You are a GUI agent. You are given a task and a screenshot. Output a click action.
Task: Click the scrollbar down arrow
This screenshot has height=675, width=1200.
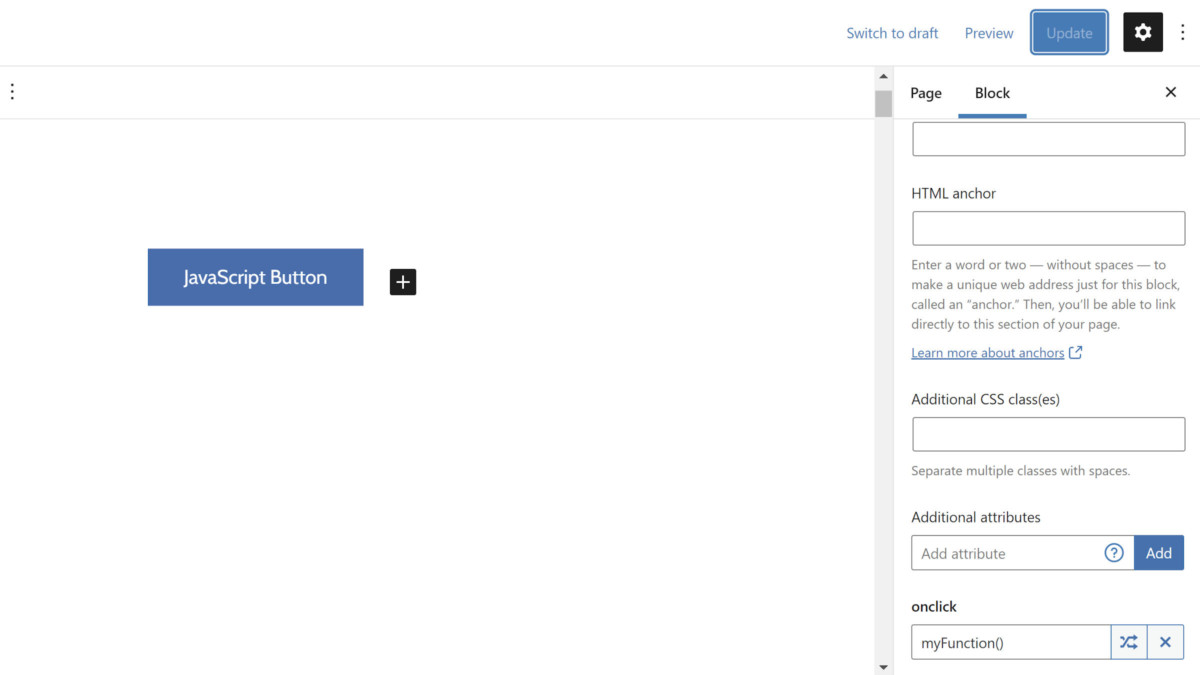[883, 666]
